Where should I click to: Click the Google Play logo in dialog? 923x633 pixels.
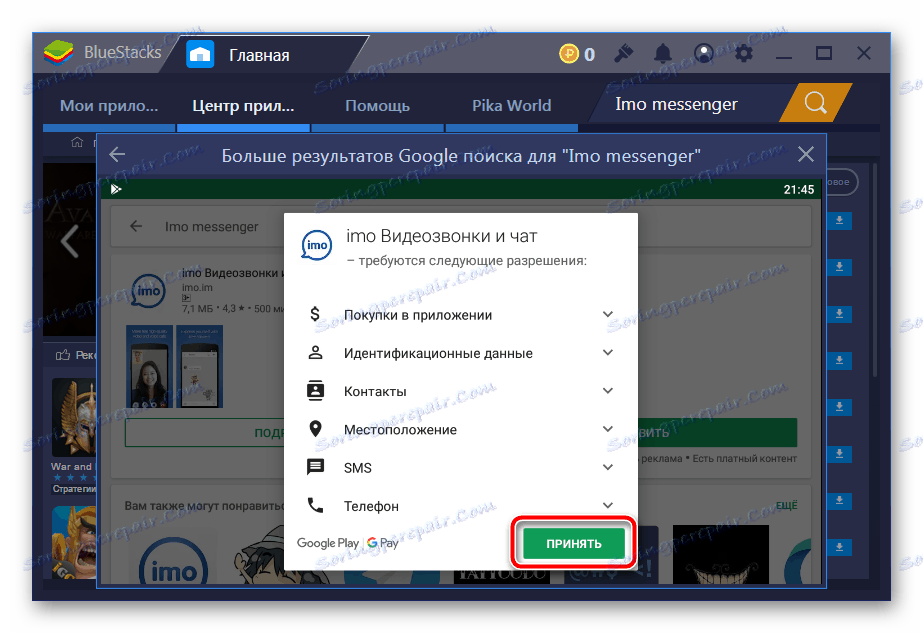coord(328,543)
